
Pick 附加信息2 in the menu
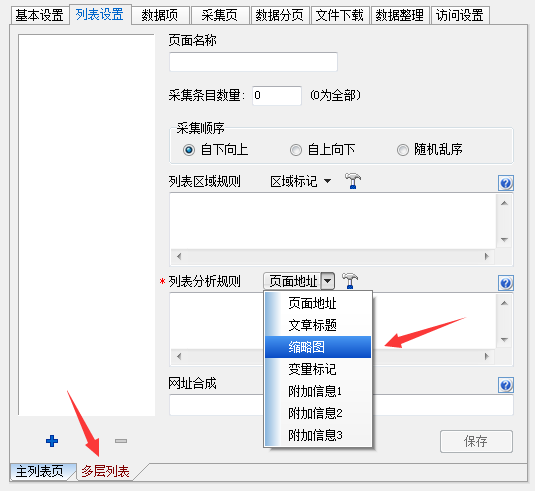point(318,413)
